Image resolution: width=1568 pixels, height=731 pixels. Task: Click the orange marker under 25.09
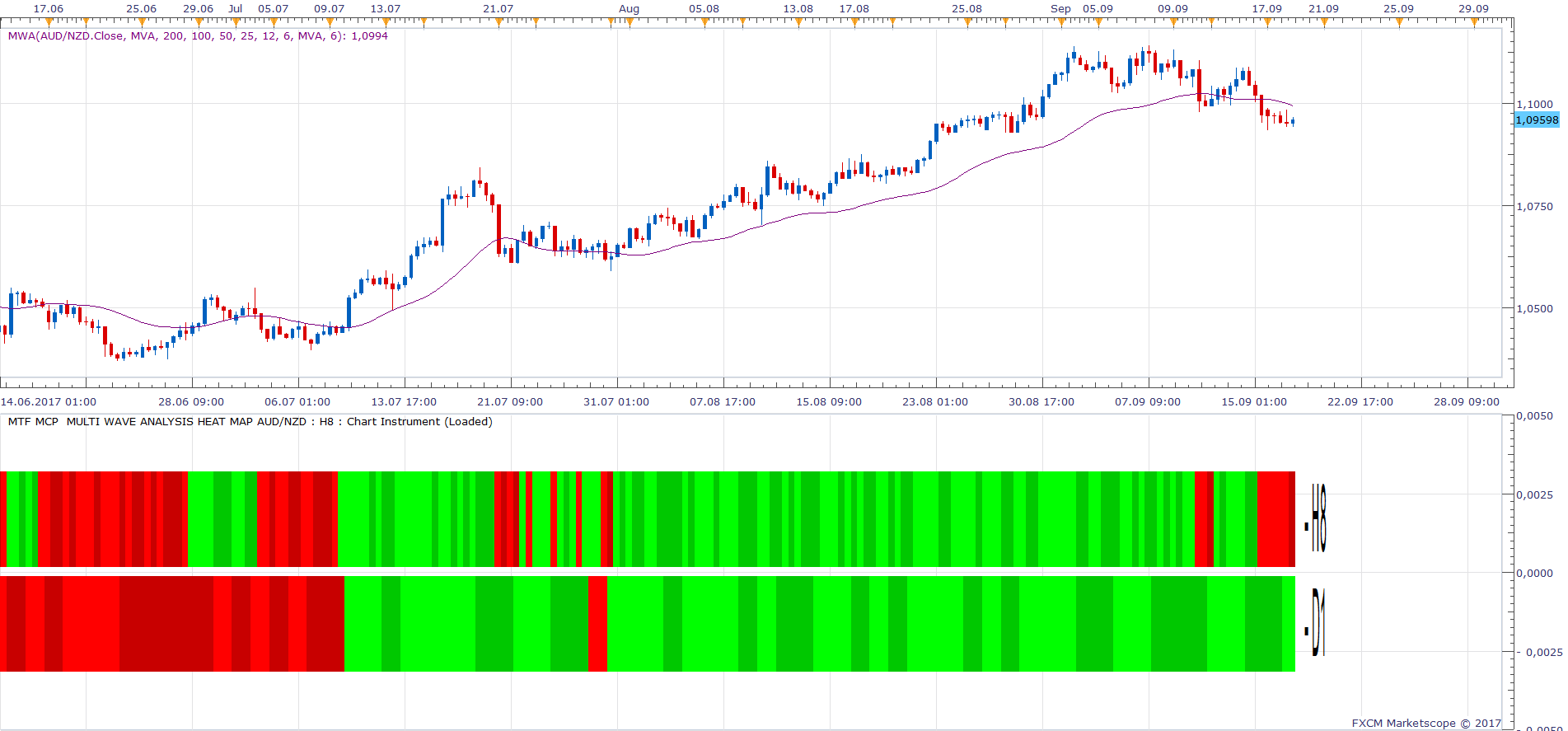(x=1399, y=22)
